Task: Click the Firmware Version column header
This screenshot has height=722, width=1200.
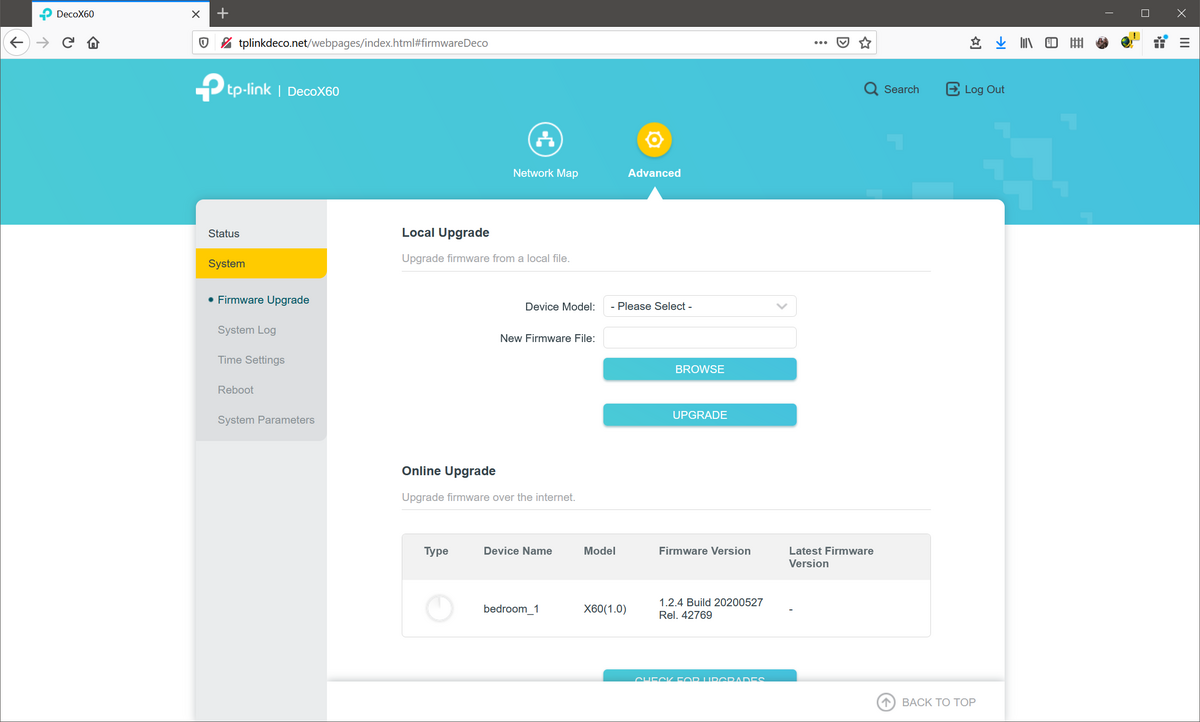Action: pyautogui.click(x=705, y=551)
